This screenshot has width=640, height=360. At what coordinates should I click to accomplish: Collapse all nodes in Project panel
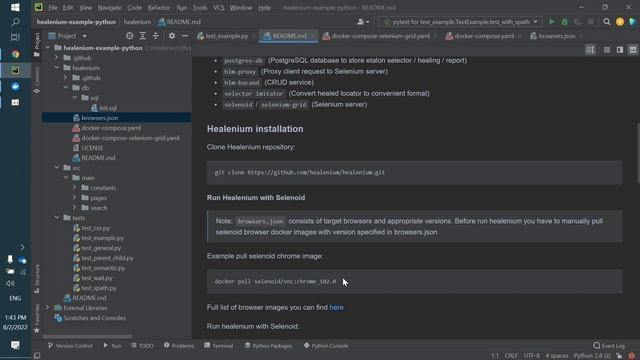(156, 36)
